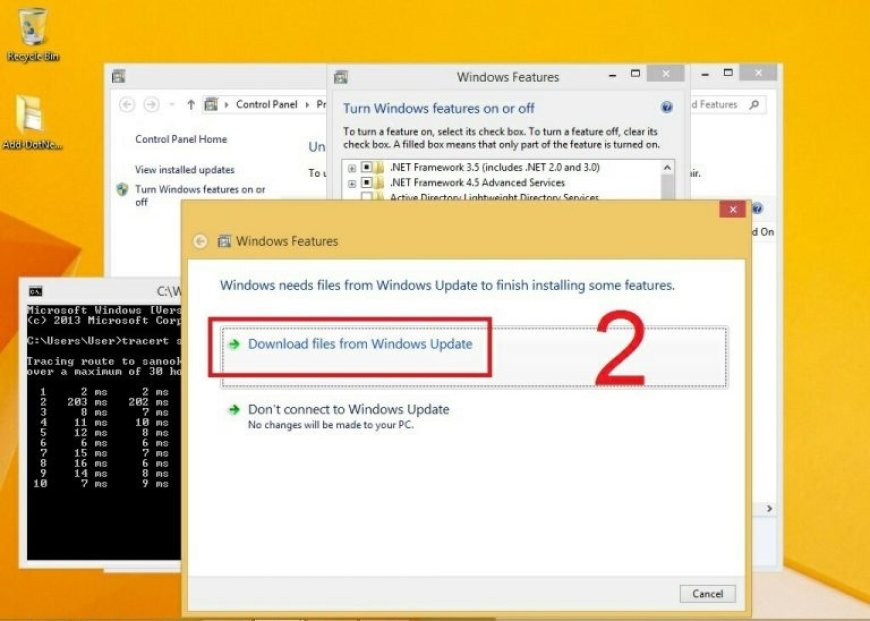
Task: Click the Windows Features icon in the dialog header
Action: coord(224,241)
